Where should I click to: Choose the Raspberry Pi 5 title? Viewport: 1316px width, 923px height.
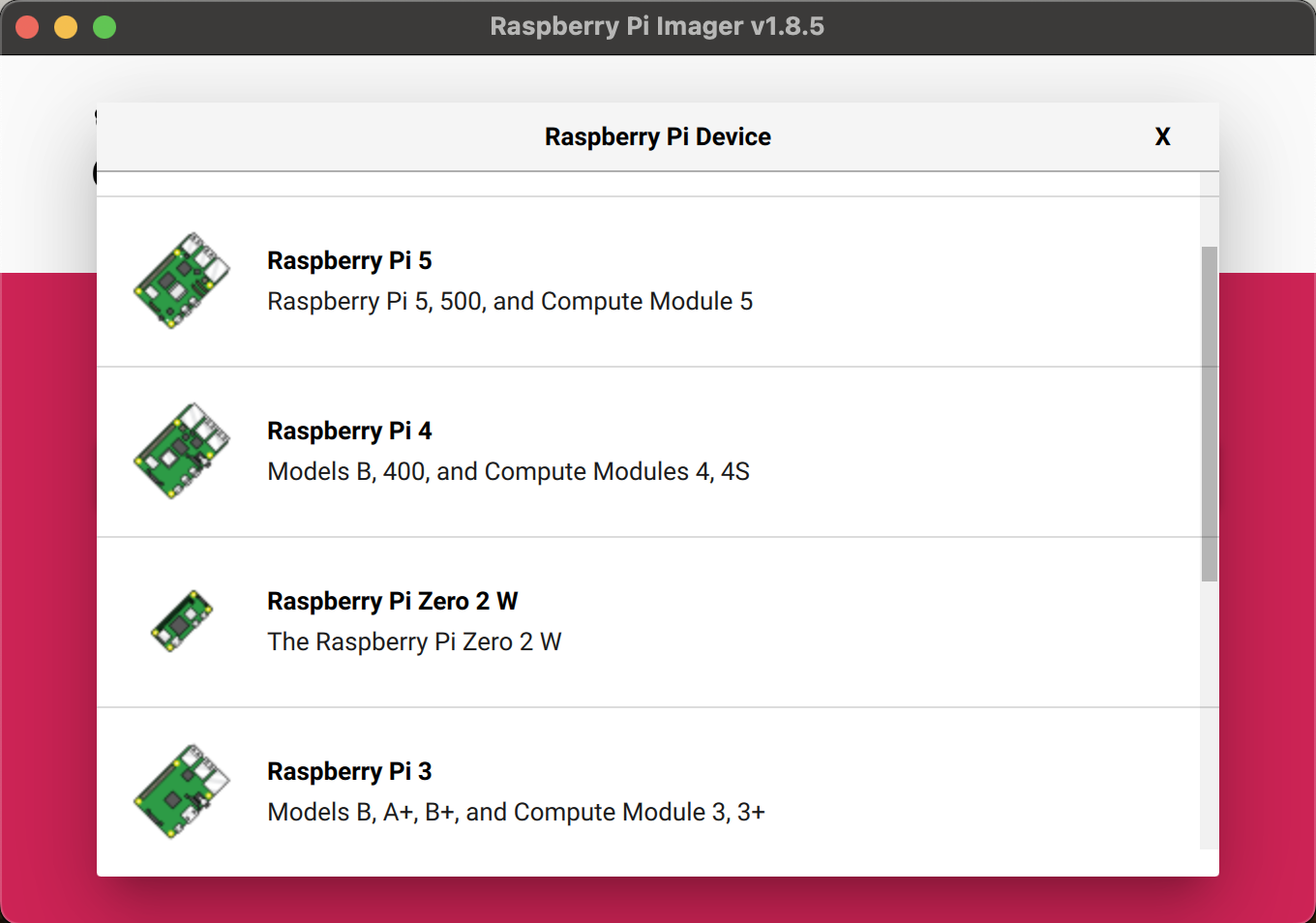(349, 260)
